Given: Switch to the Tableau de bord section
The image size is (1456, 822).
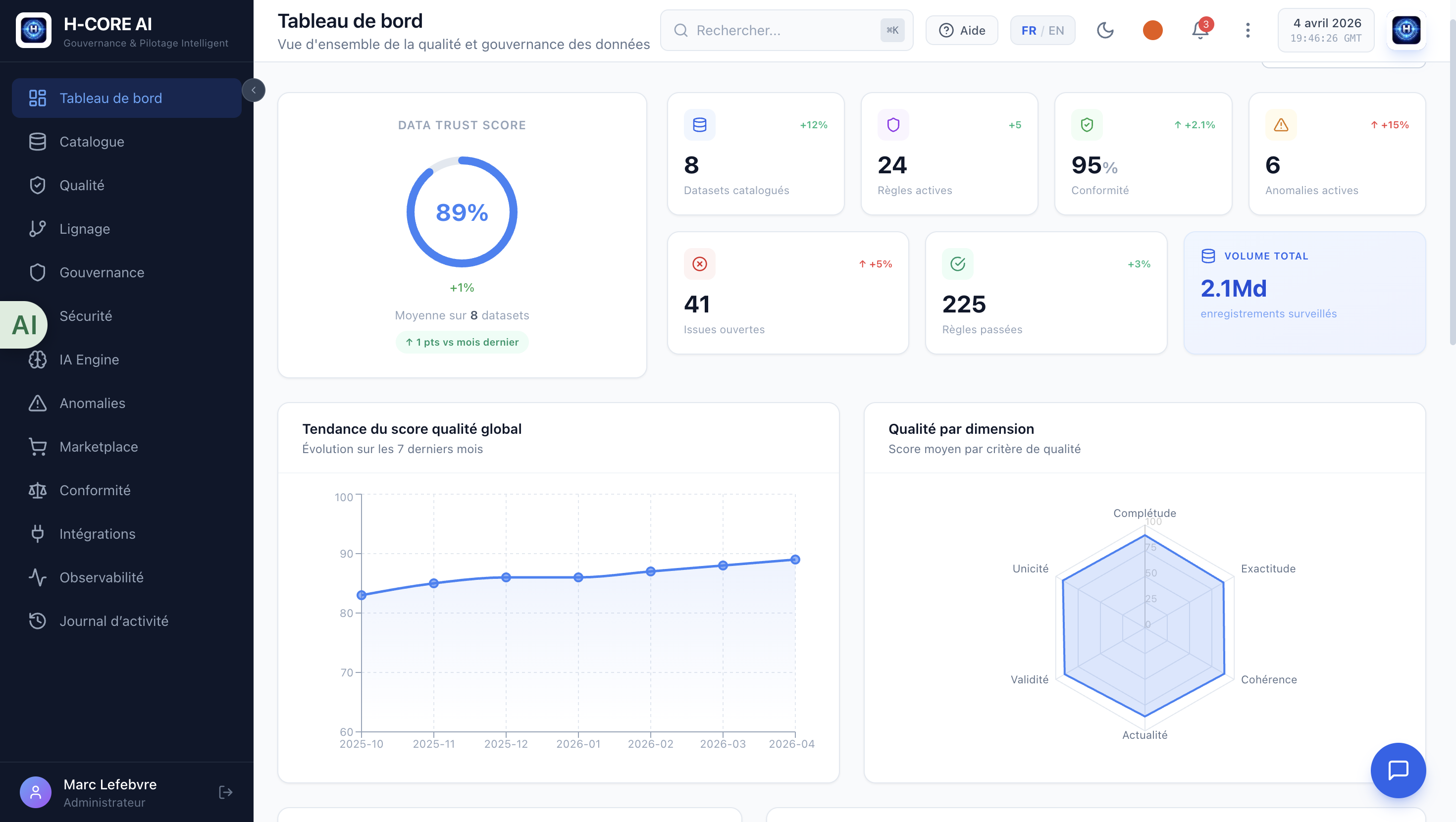Looking at the screenshot, I should 111,97.
